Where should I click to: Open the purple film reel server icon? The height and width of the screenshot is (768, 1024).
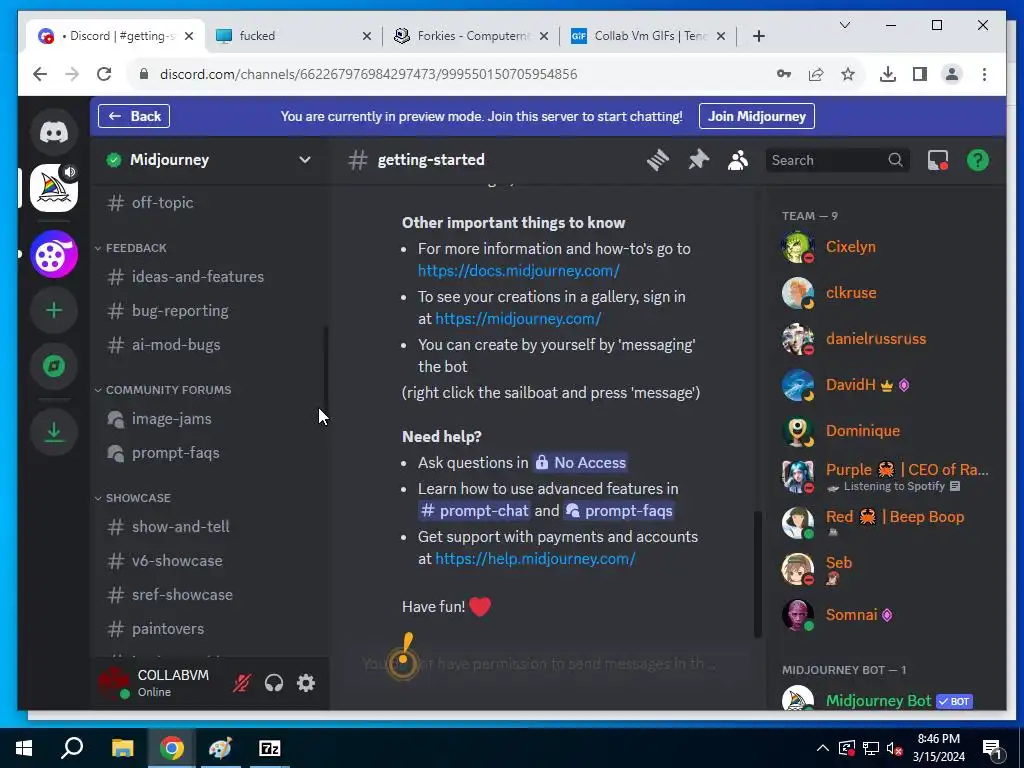[54, 255]
